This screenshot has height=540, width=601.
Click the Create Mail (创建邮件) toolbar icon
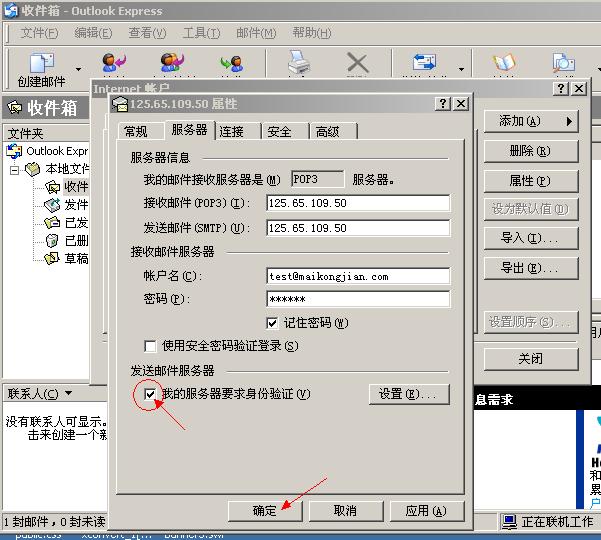(x=42, y=63)
